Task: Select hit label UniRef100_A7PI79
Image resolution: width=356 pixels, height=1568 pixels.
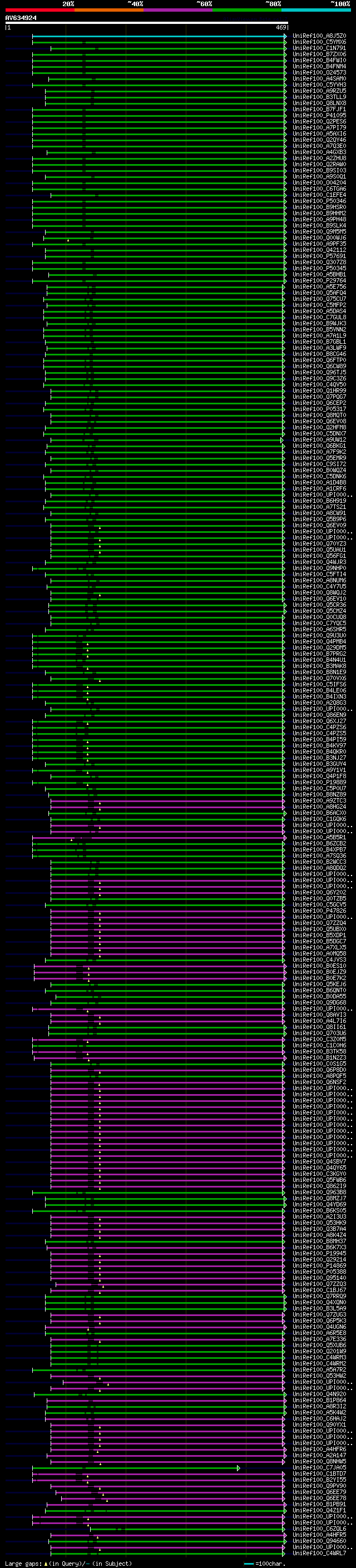Action: (319, 127)
